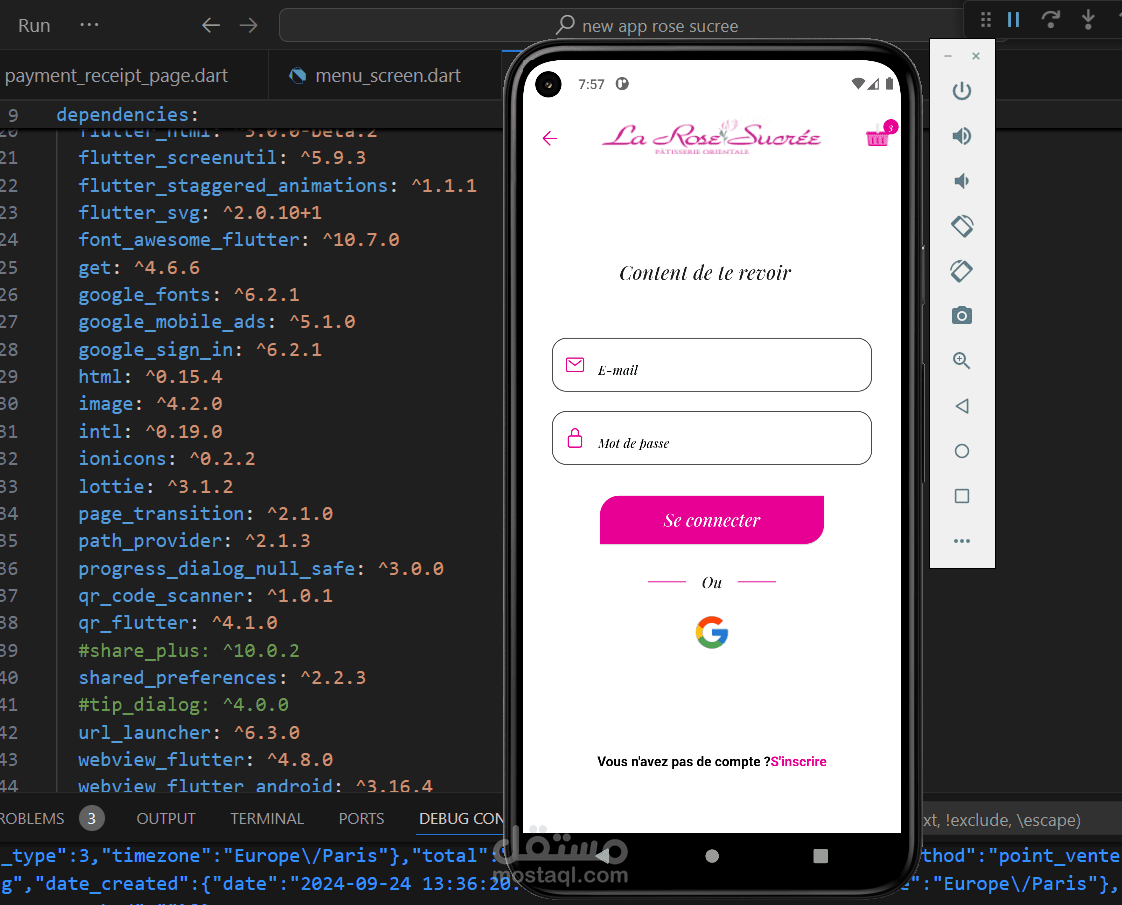Click the 'dependencies:' sticky header line

pos(127,114)
